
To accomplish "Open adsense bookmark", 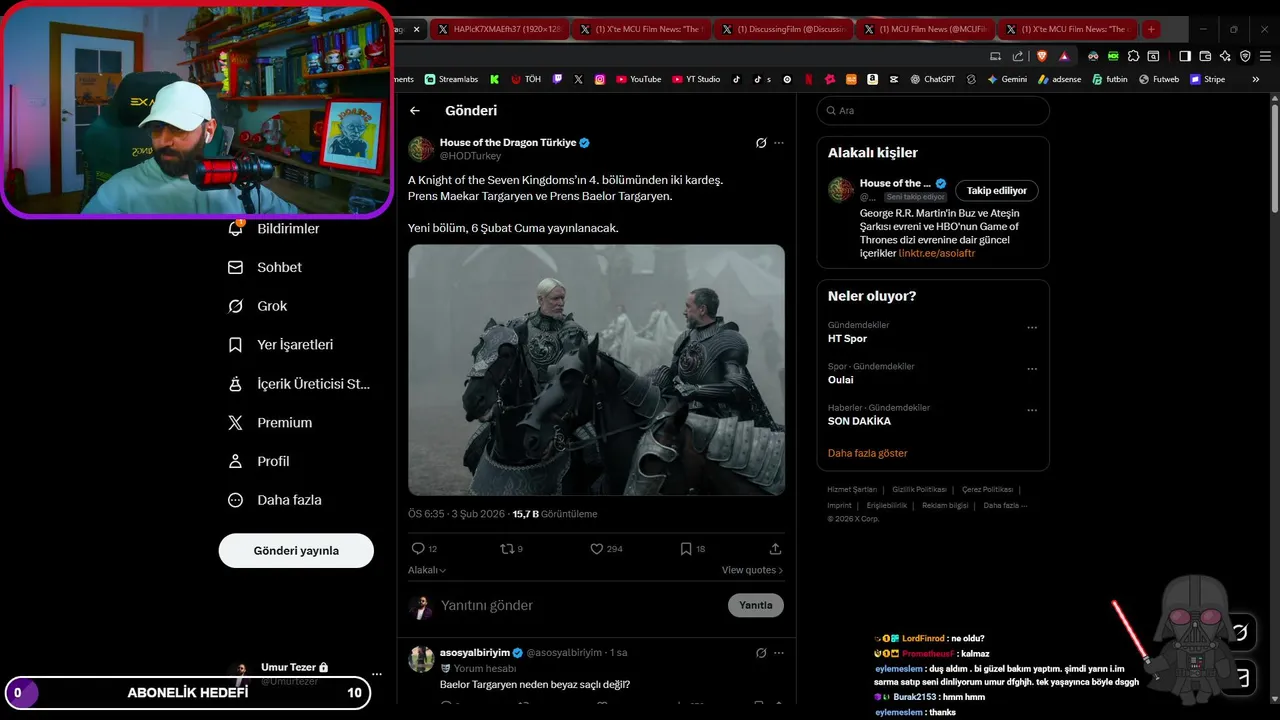I will (1059, 79).
